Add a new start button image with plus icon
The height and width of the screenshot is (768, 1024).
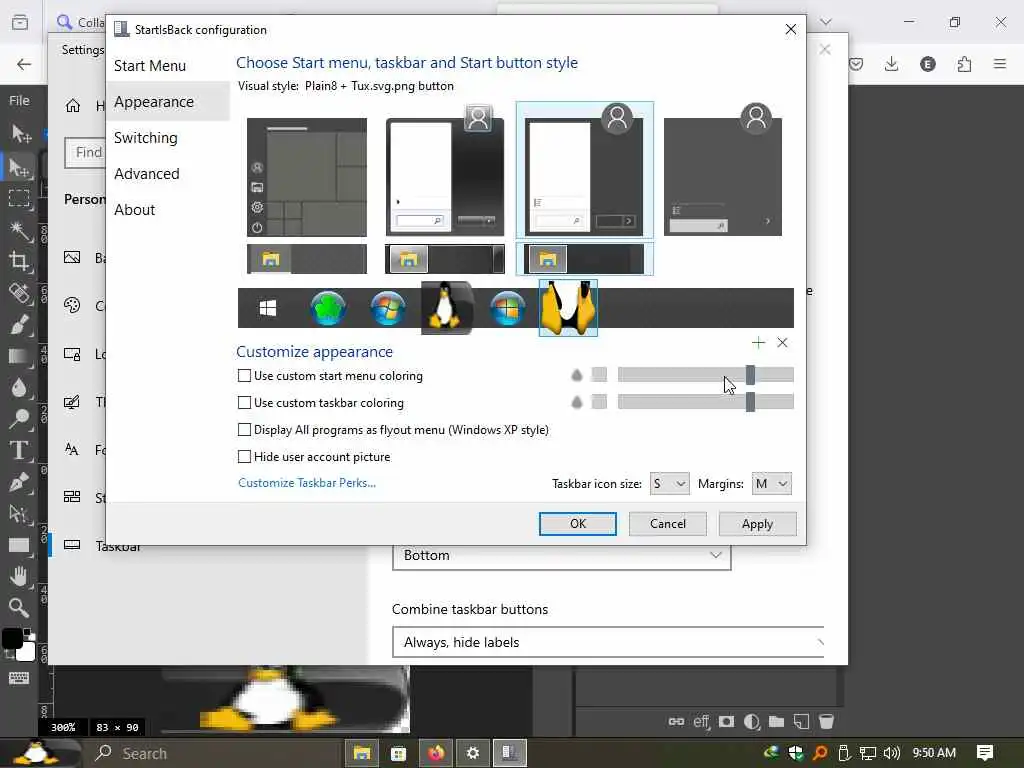point(758,342)
